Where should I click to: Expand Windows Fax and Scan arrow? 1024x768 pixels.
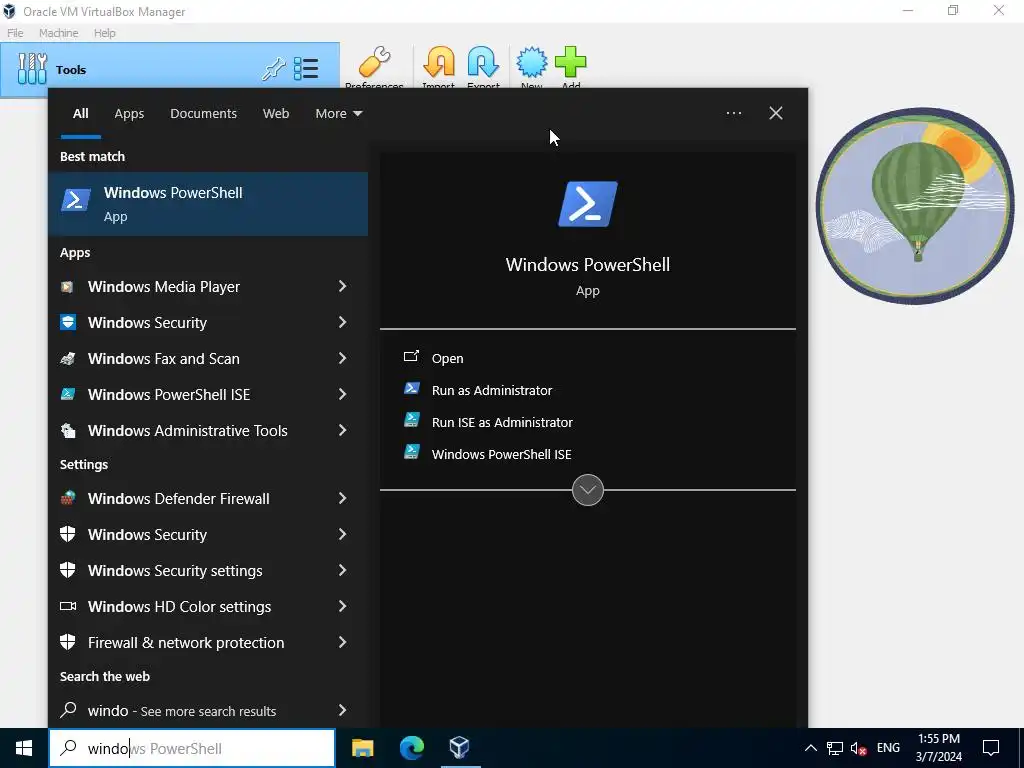tap(342, 358)
